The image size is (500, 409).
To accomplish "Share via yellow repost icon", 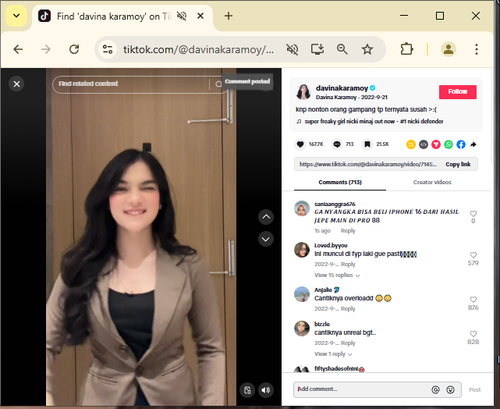I will click(411, 144).
